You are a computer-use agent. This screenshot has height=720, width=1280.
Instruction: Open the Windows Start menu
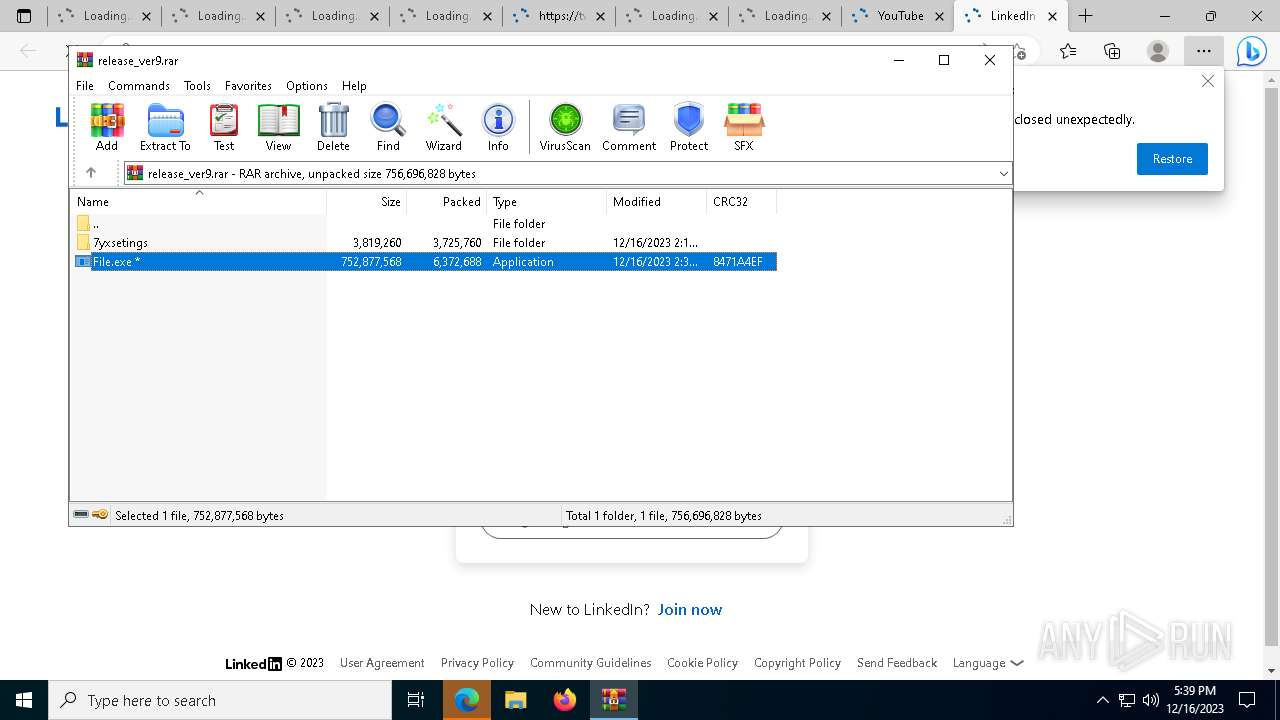click(24, 700)
